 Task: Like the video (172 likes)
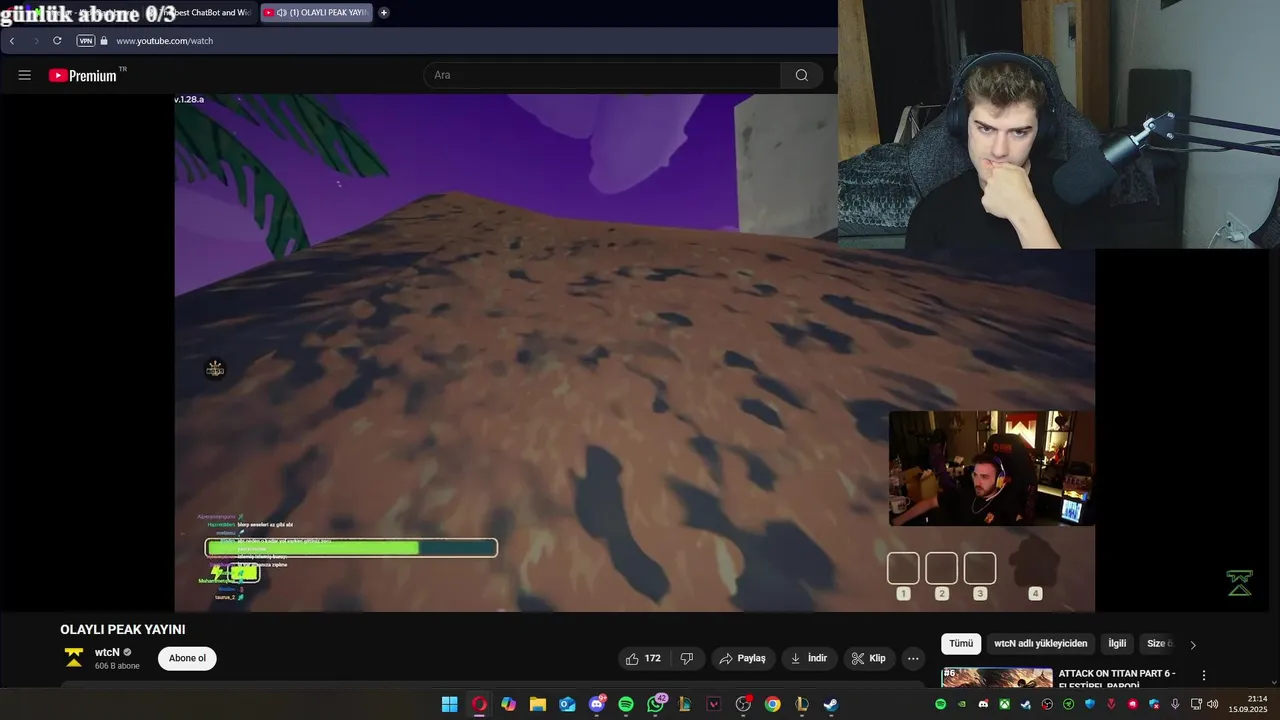tap(643, 658)
